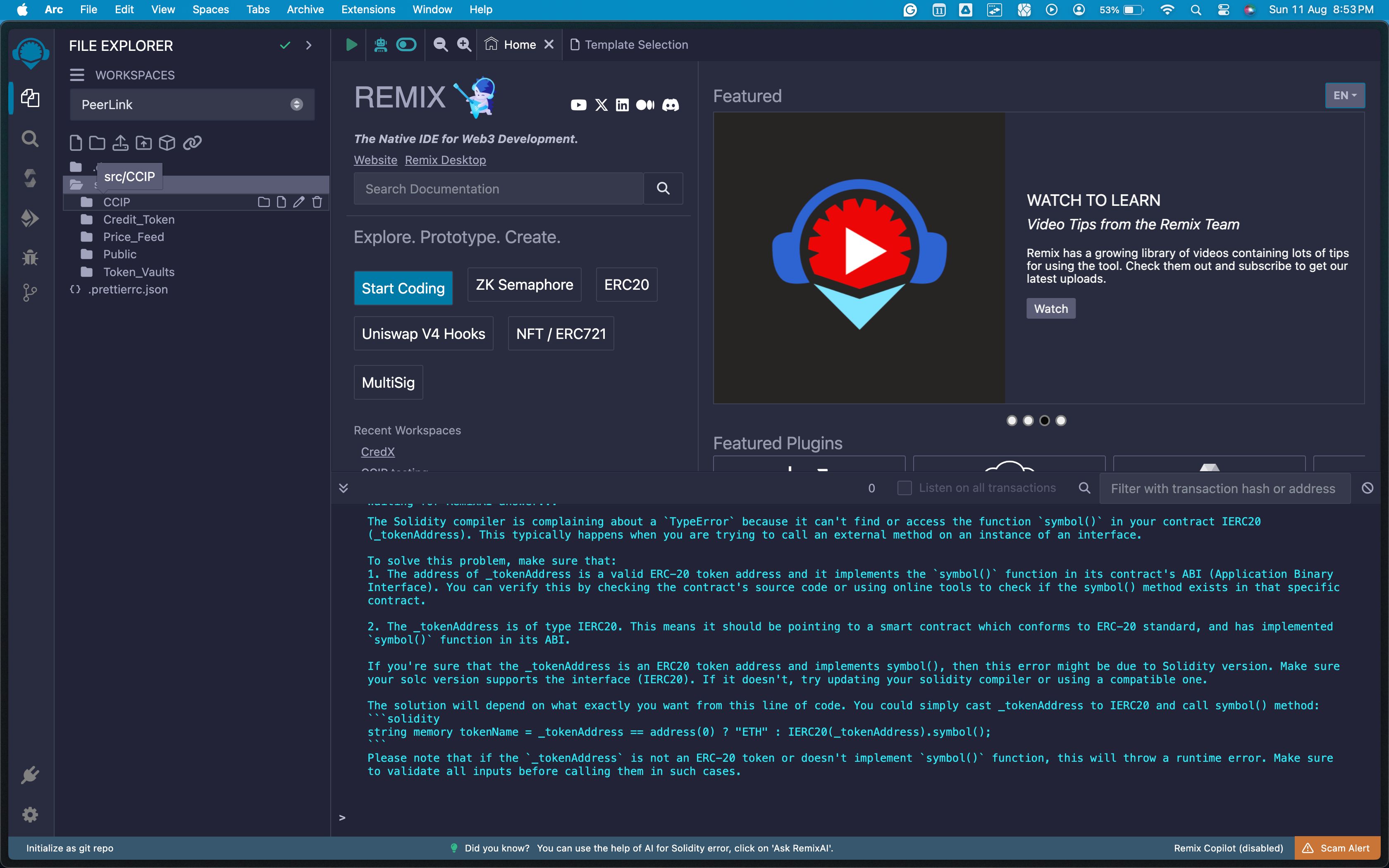Add new folder inside CCIP row
This screenshot has height=868, width=1389.
coord(263,202)
